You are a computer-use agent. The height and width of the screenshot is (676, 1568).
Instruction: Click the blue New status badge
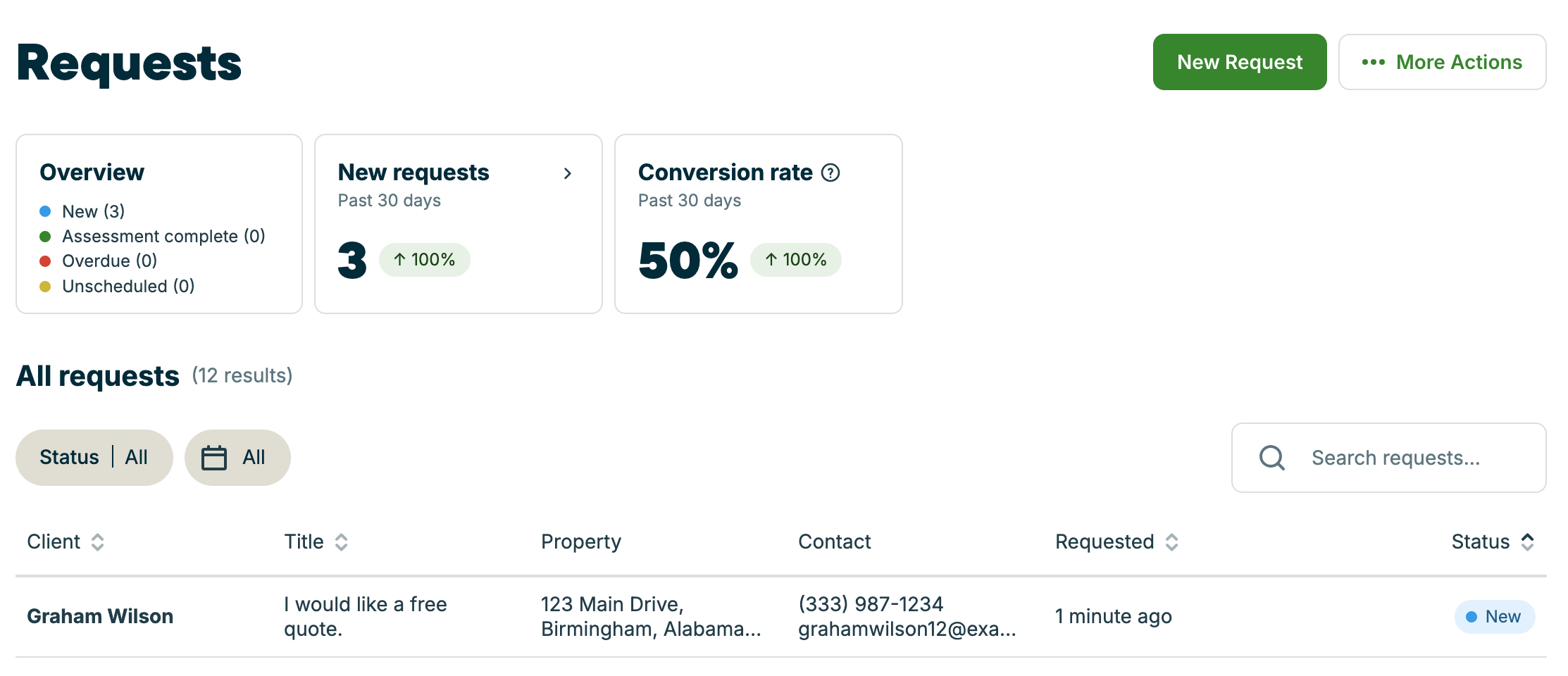coord(1494,617)
